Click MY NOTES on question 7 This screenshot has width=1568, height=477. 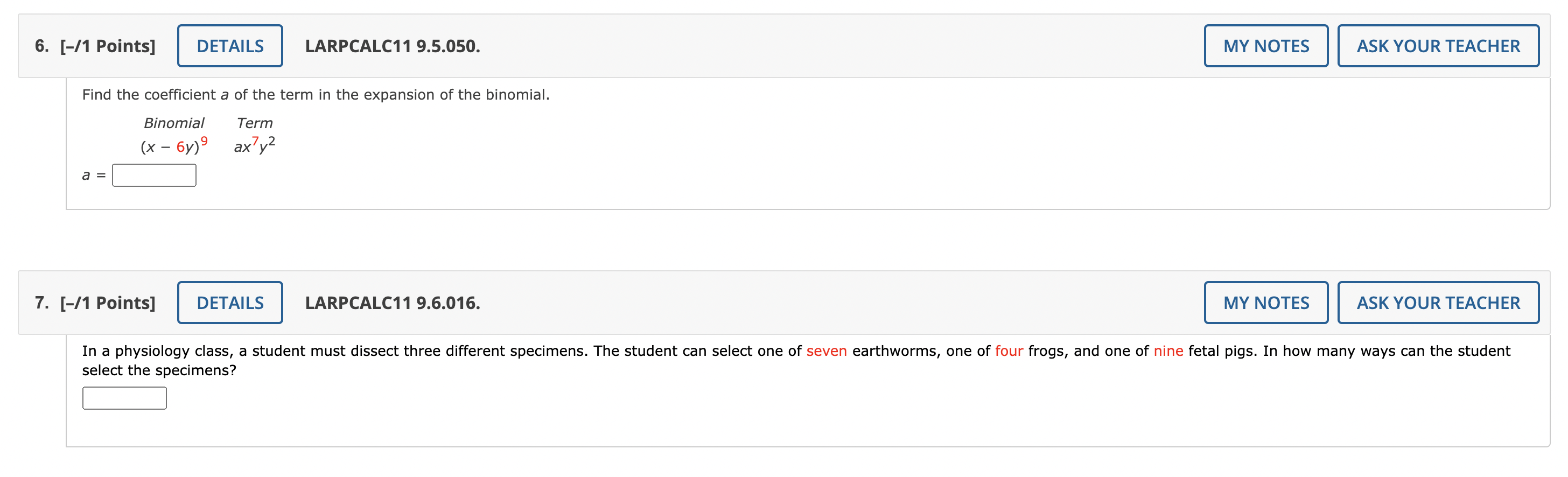pyautogui.click(x=1265, y=303)
